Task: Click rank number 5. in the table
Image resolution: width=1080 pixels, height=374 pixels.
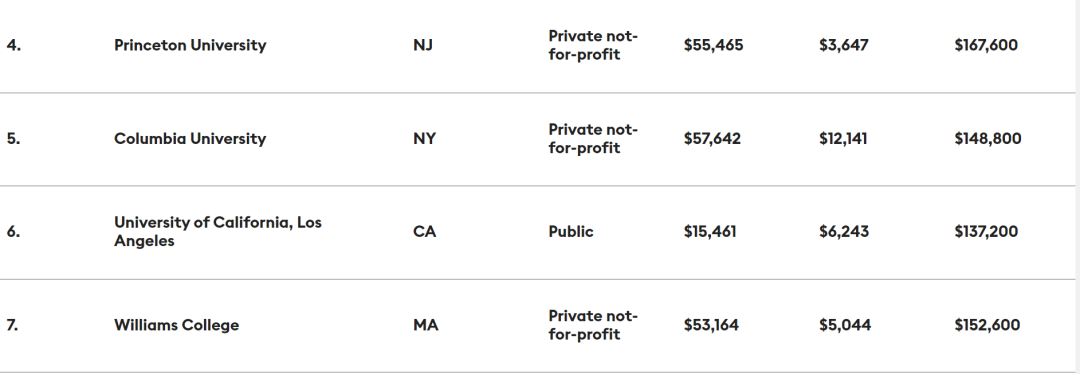Action: click(14, 138)
